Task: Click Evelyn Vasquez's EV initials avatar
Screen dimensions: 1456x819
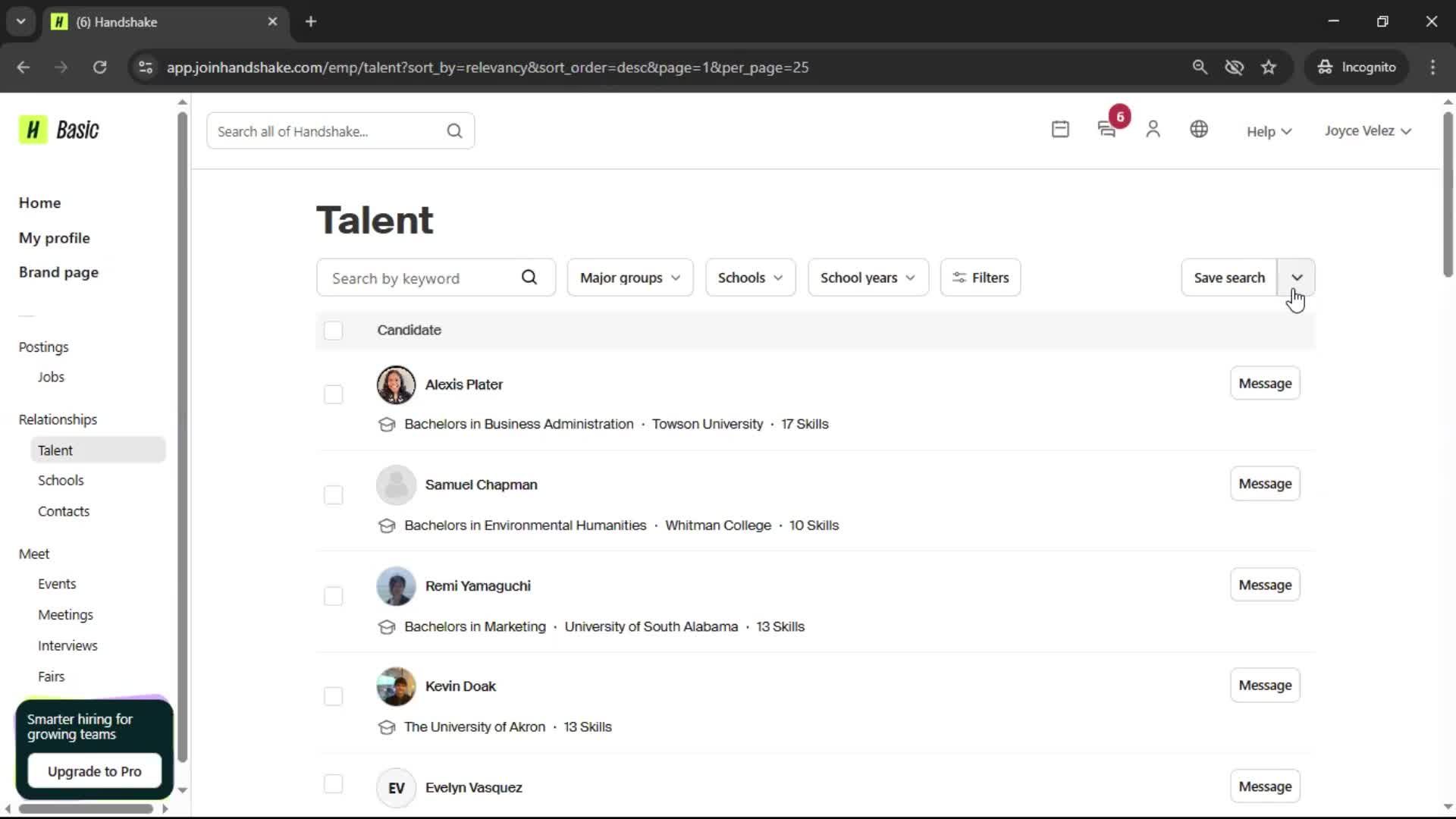Action: (x=396, y=788)
